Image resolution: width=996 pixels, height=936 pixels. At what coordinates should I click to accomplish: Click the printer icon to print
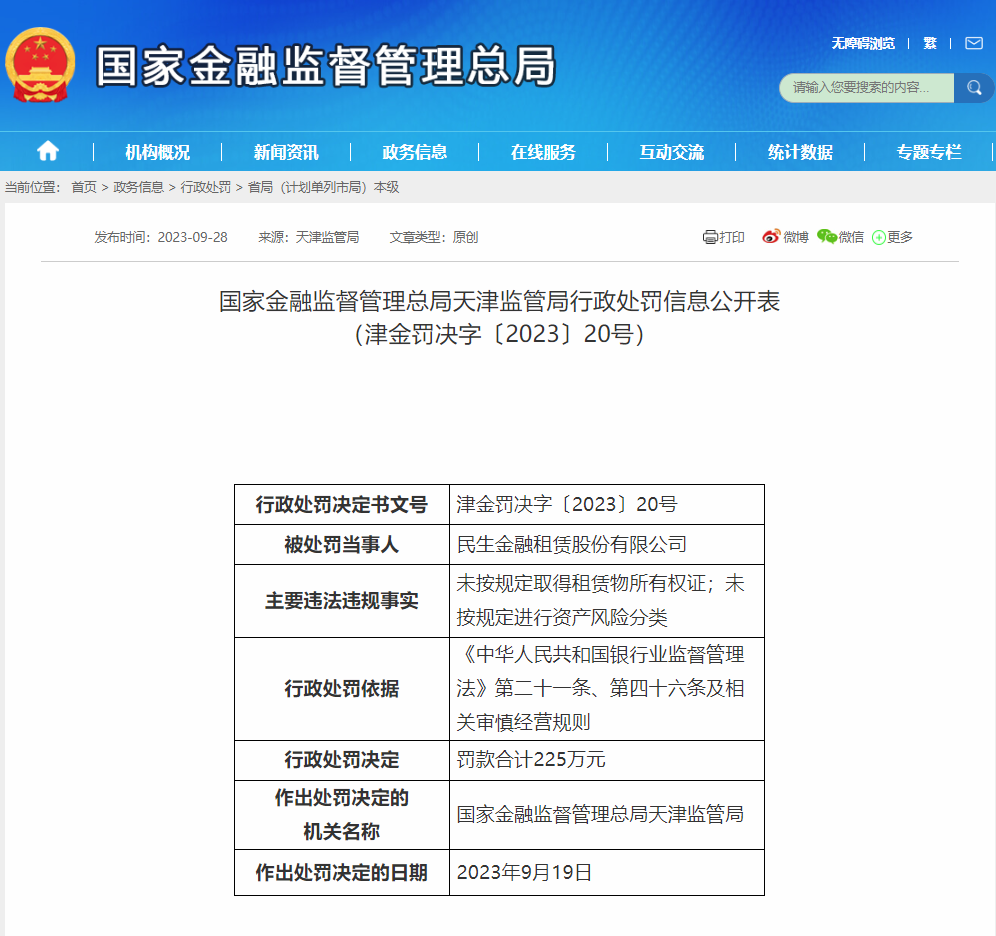tap(710, 237)
